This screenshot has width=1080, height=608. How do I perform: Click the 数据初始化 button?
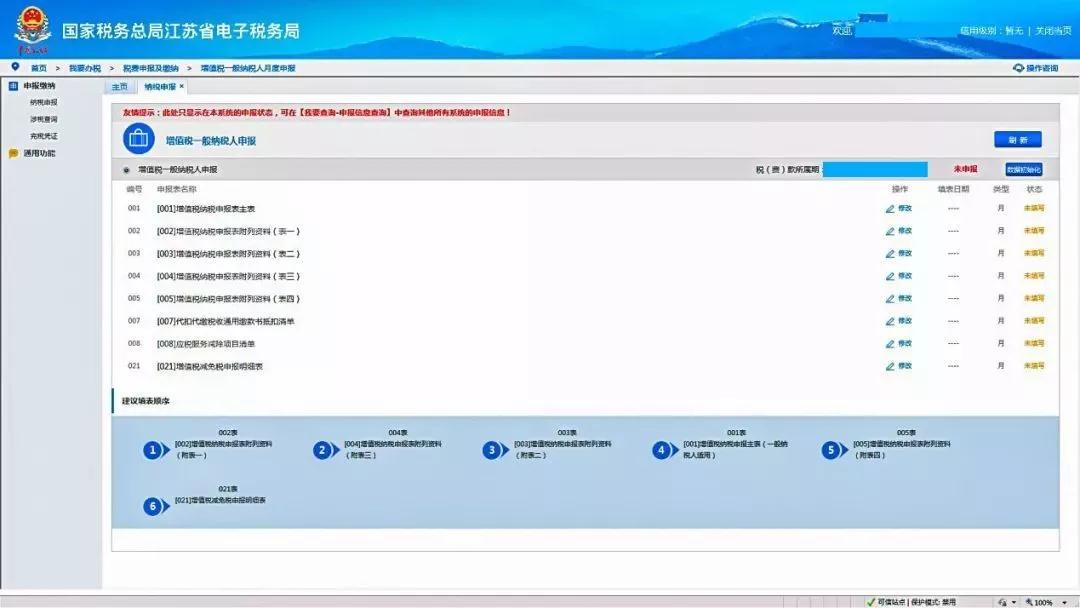[x=1024, y=169]
